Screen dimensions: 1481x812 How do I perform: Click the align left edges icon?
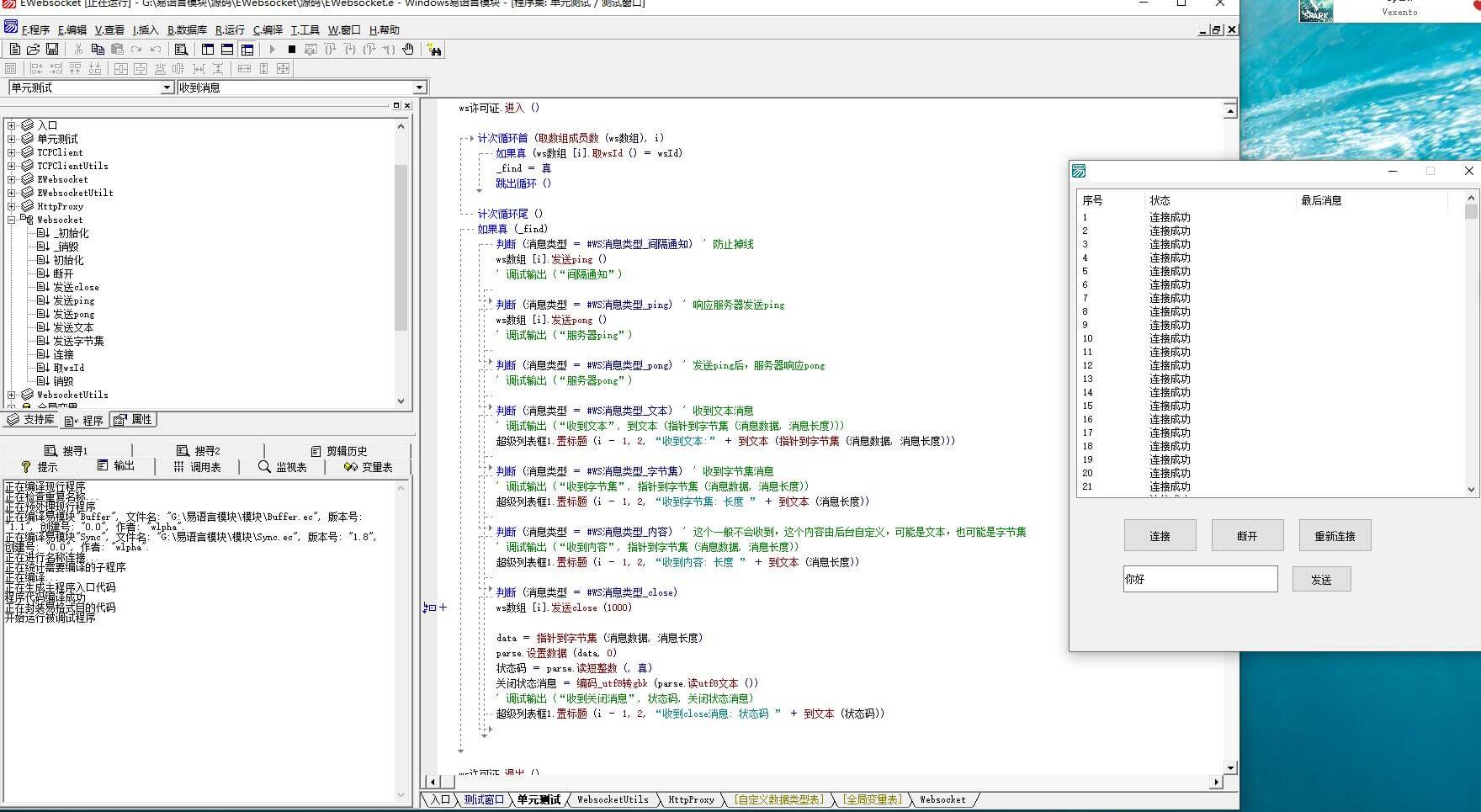(x=36, y=69)
